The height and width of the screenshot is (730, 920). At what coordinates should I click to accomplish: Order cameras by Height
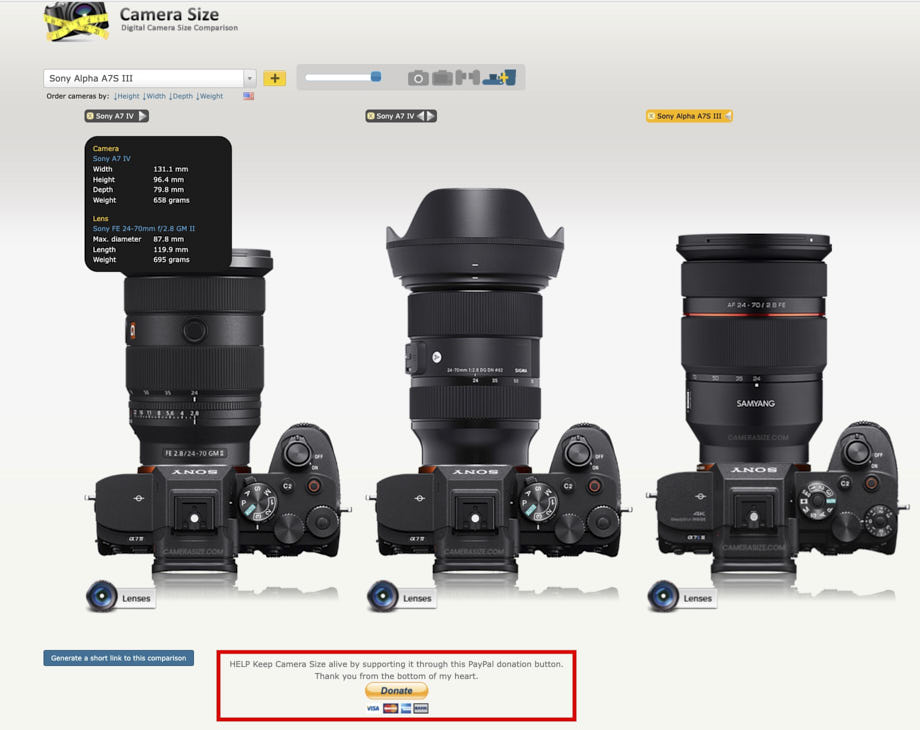127,96
